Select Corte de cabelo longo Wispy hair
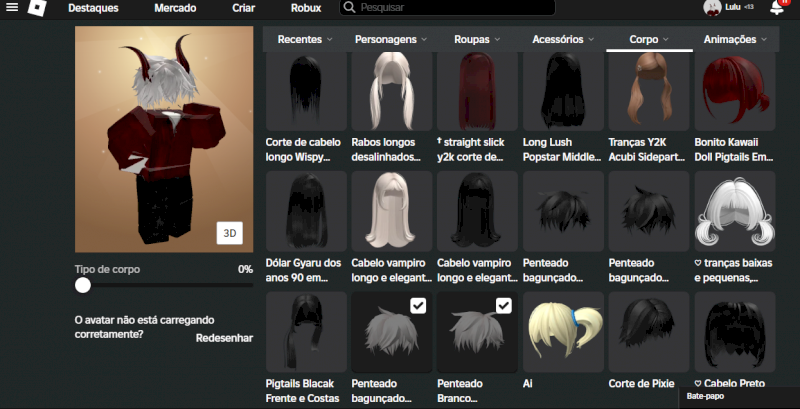The width and height of the screenshot is (800, 409). [x=306, y=91]
